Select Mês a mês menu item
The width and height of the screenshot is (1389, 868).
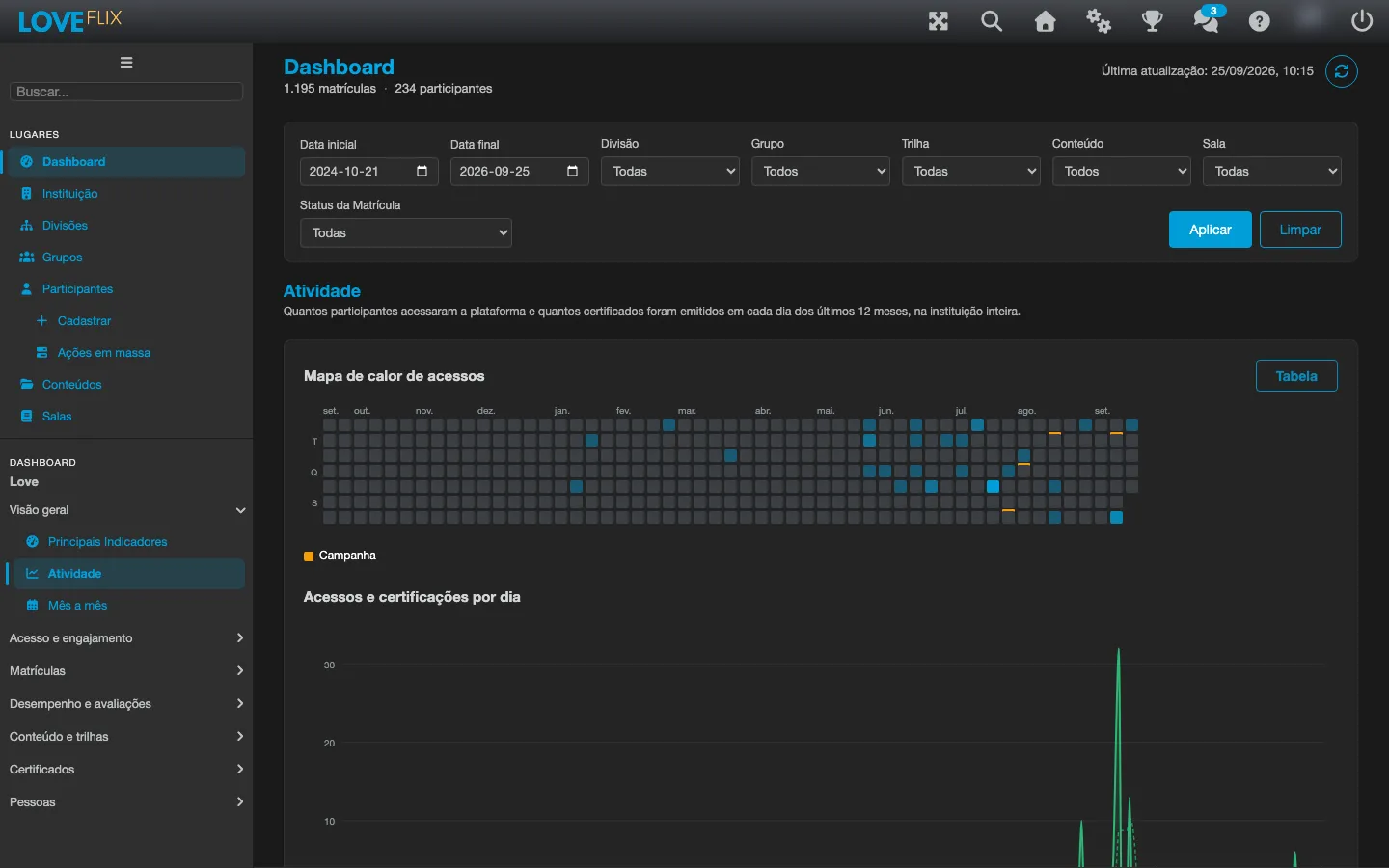[77, 606]
